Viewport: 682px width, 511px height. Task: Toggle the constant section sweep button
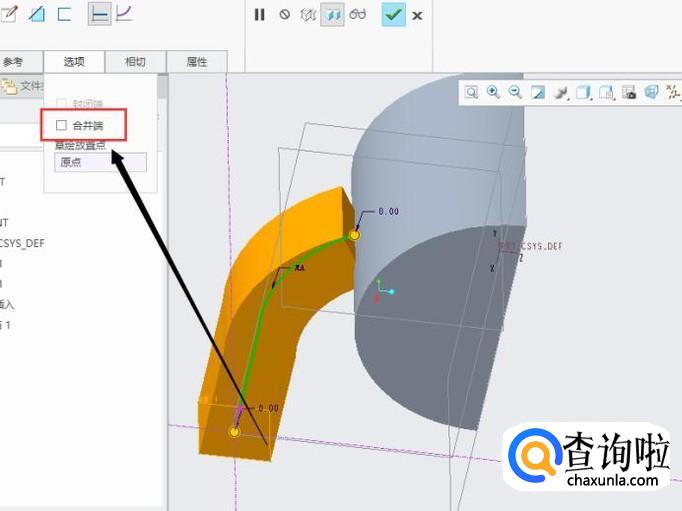tap(100, 14)
